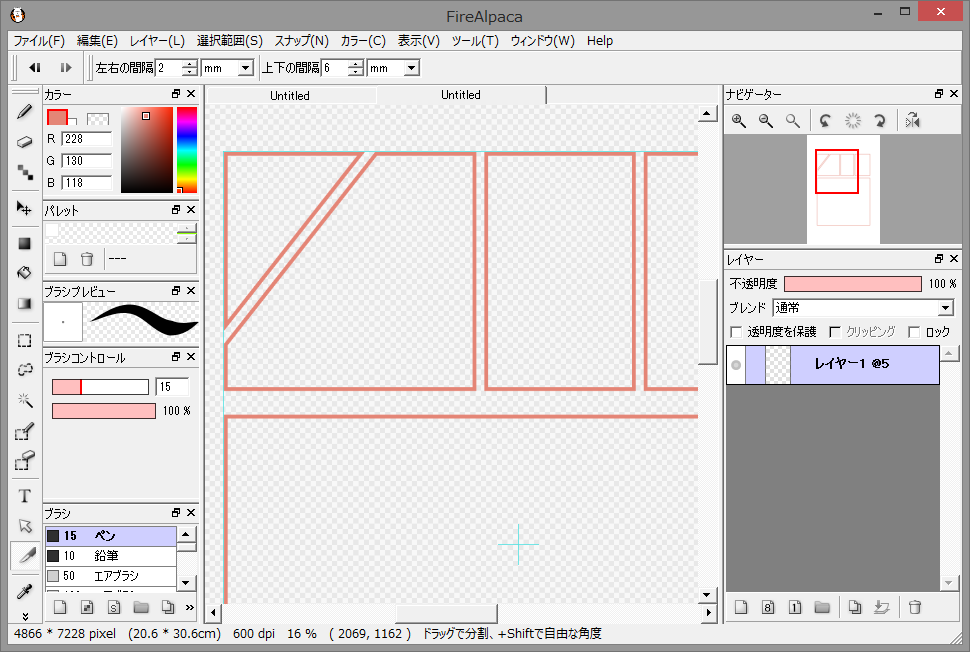Select the Fill shape tool

24,243
